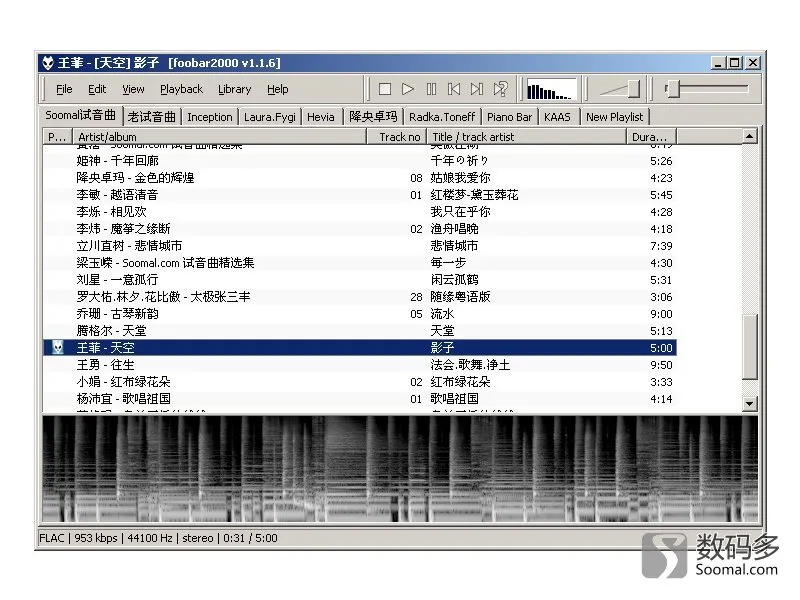This screenshot has width=800, height=600.
Task: Select the 李炜 - 魔筝之缘断 track
Action: [x=360, y=229]
